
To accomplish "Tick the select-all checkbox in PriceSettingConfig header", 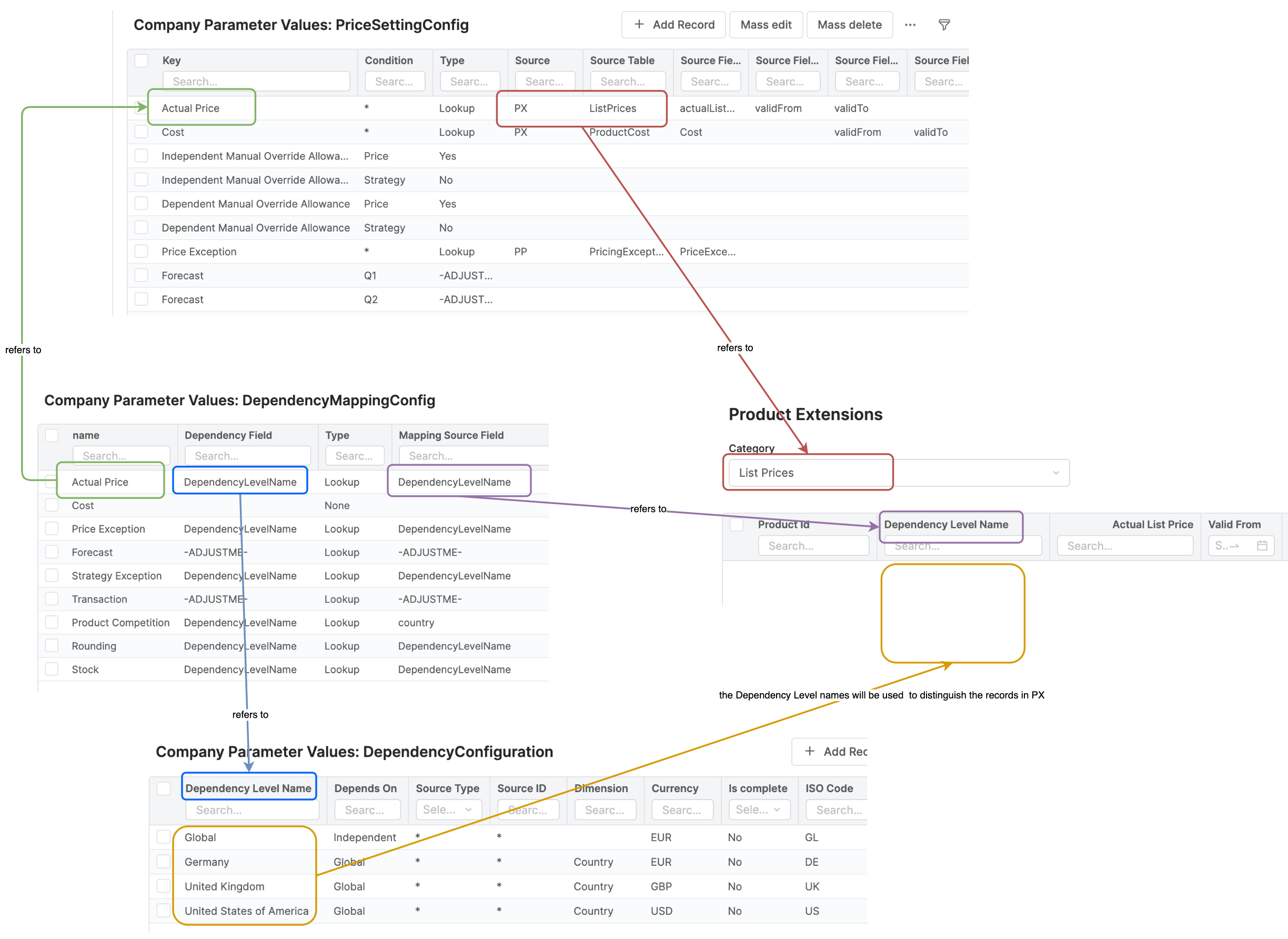I will click(x=141, y=60).
